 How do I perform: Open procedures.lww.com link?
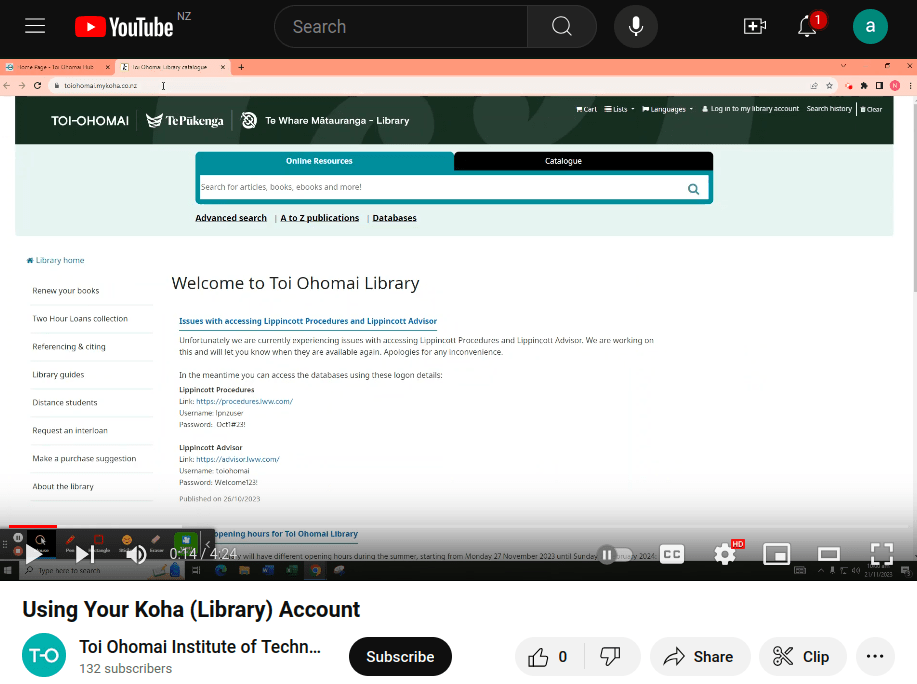tap(244, 402)
